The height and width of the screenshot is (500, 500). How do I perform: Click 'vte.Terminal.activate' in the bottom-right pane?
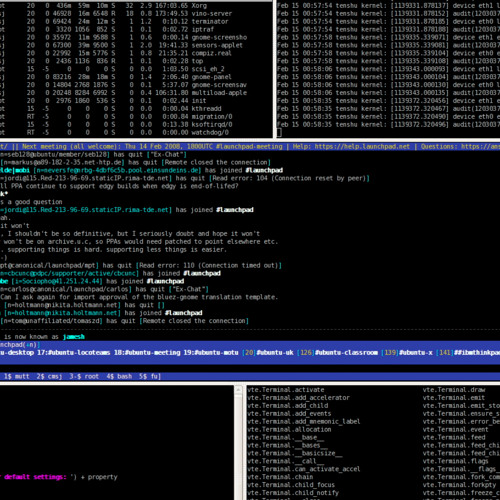click(x=286, y=390)
